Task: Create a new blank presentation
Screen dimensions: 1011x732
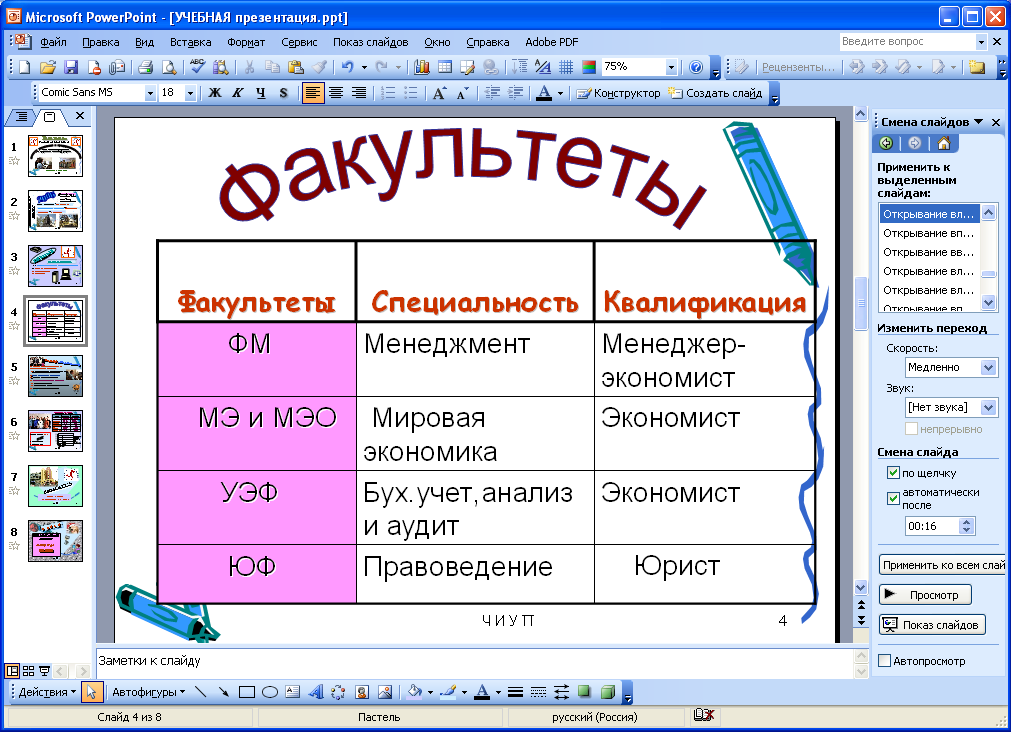Action: click(25, 67)
